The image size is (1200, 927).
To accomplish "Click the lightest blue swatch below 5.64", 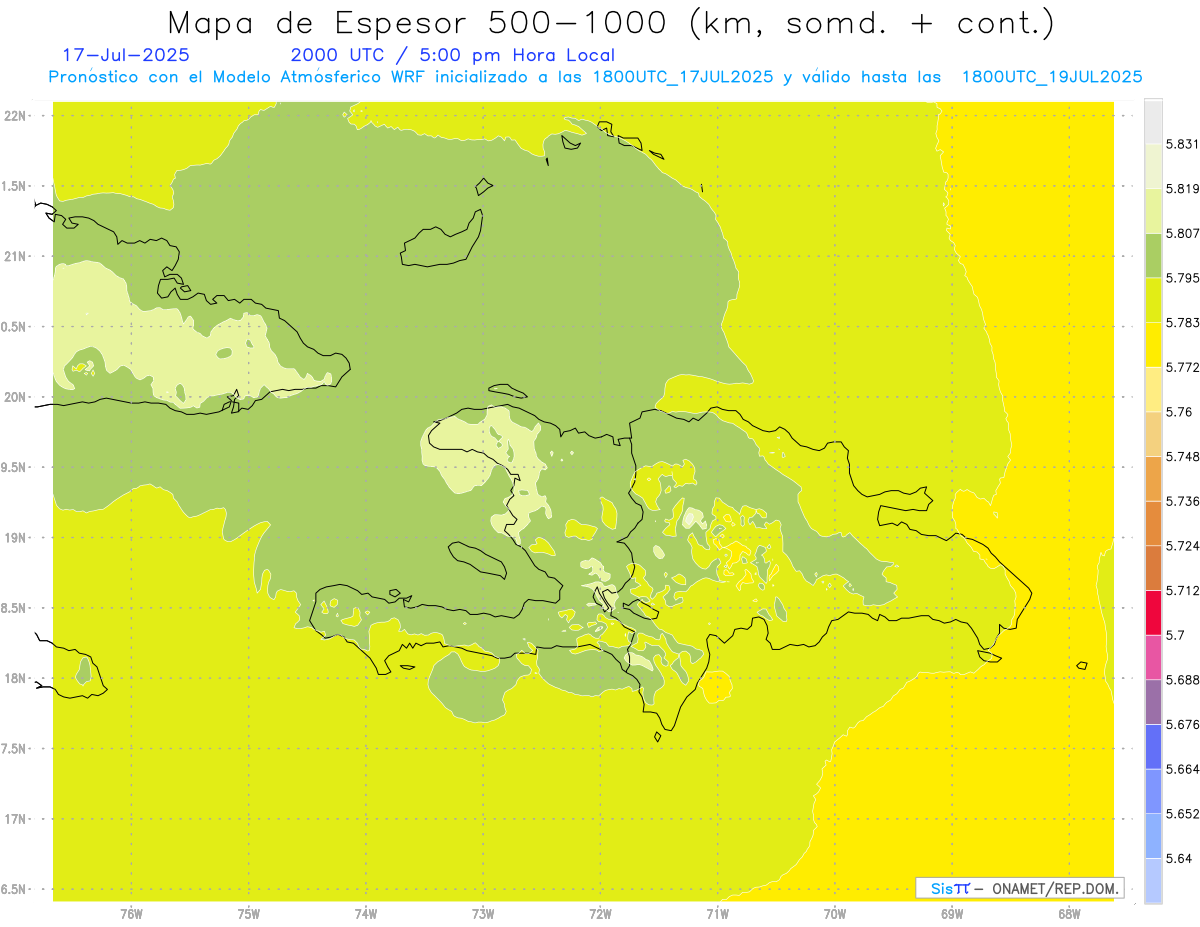I will coord(1153,881).
